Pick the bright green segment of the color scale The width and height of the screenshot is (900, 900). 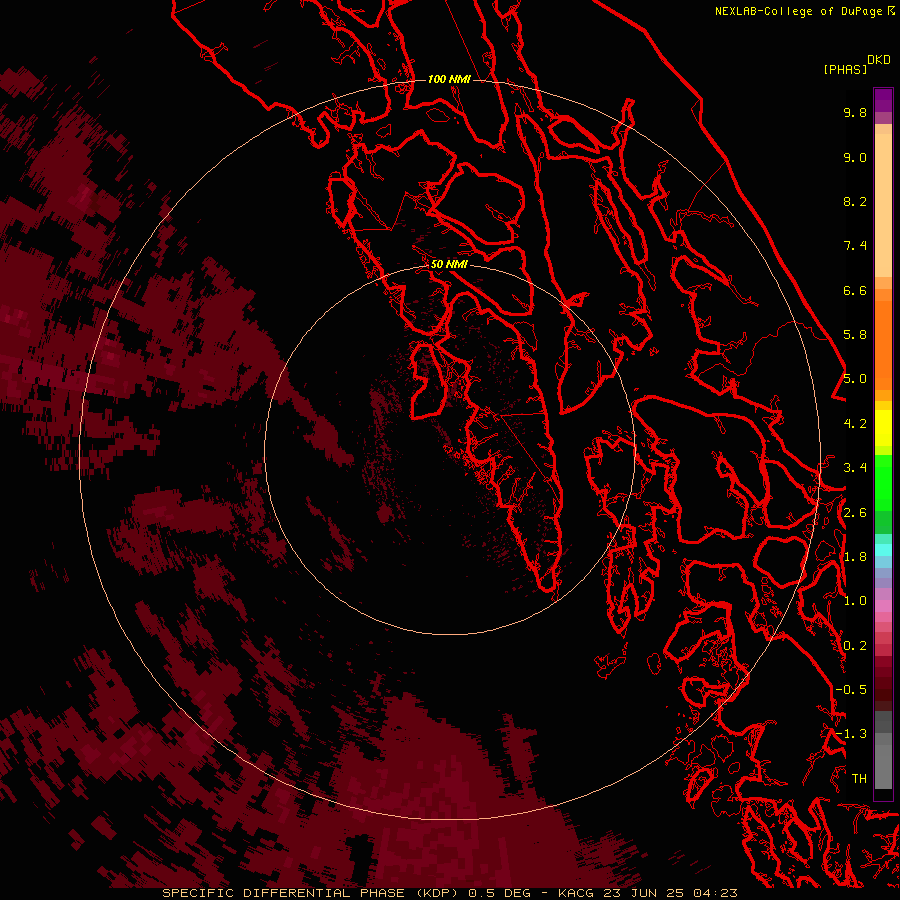883,482
